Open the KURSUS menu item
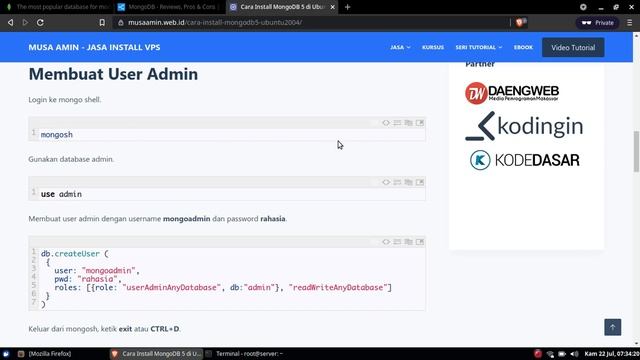Image resolution: width=640 pixels, height=360 pixels. (433, 47)
